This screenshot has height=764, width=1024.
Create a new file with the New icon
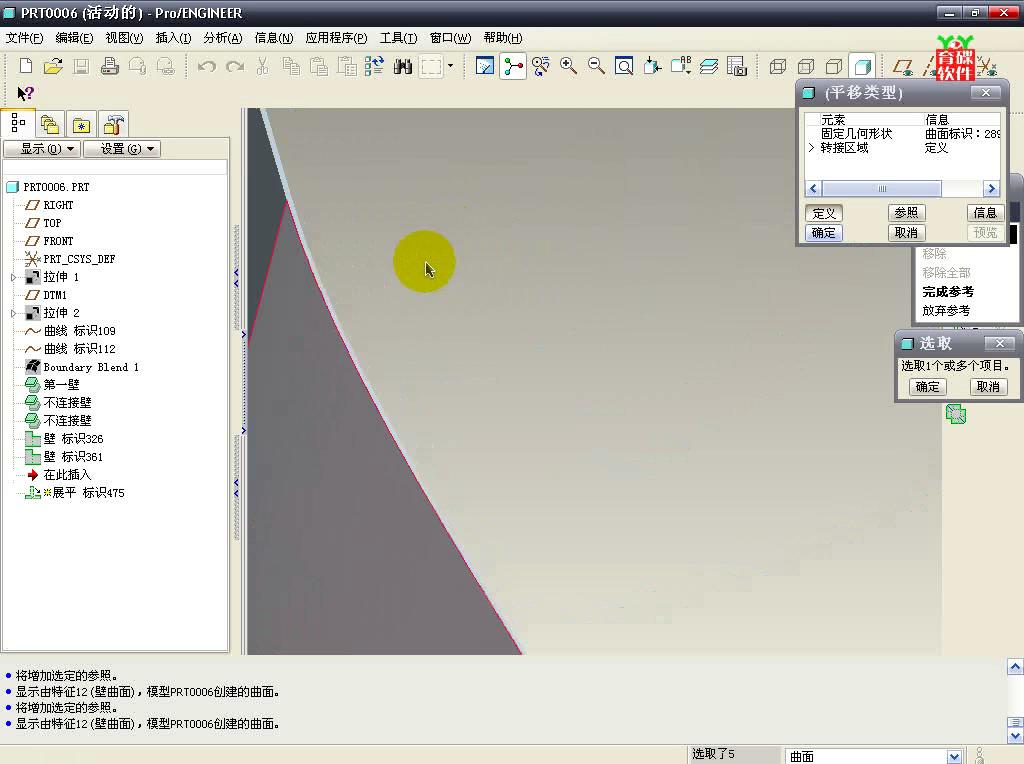25,66
